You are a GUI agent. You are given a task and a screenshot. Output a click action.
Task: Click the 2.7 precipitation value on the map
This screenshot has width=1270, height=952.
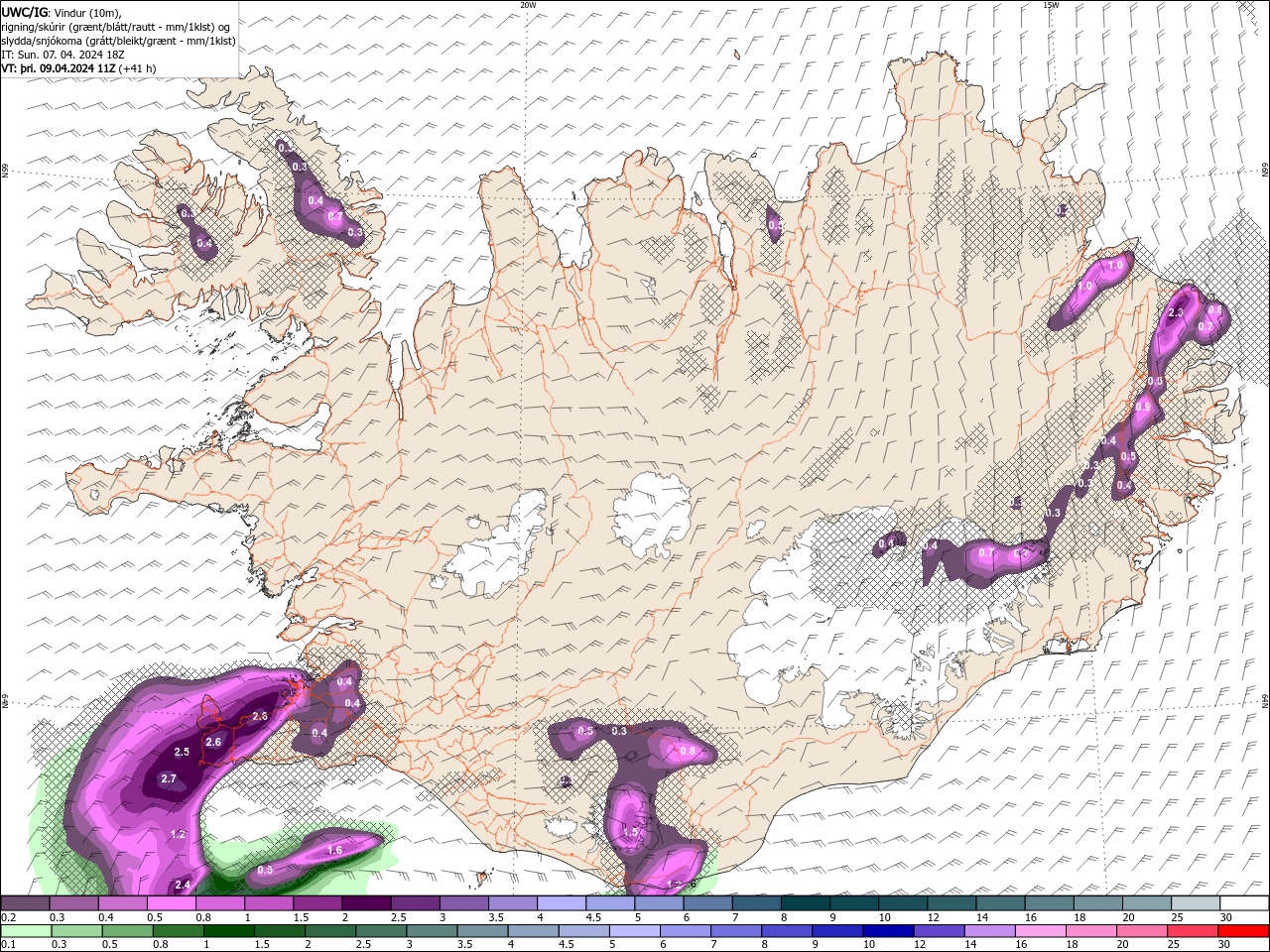click(168, 779)
